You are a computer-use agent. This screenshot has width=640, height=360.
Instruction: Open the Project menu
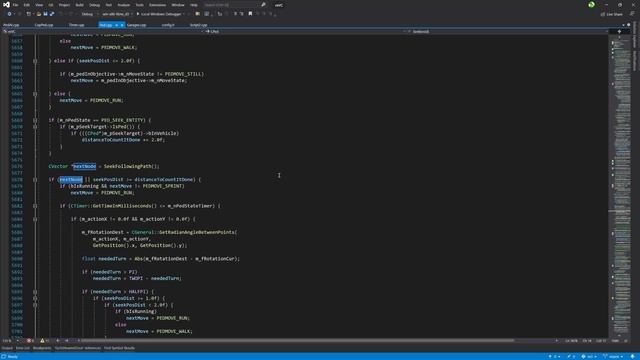(x=64, y=5)
